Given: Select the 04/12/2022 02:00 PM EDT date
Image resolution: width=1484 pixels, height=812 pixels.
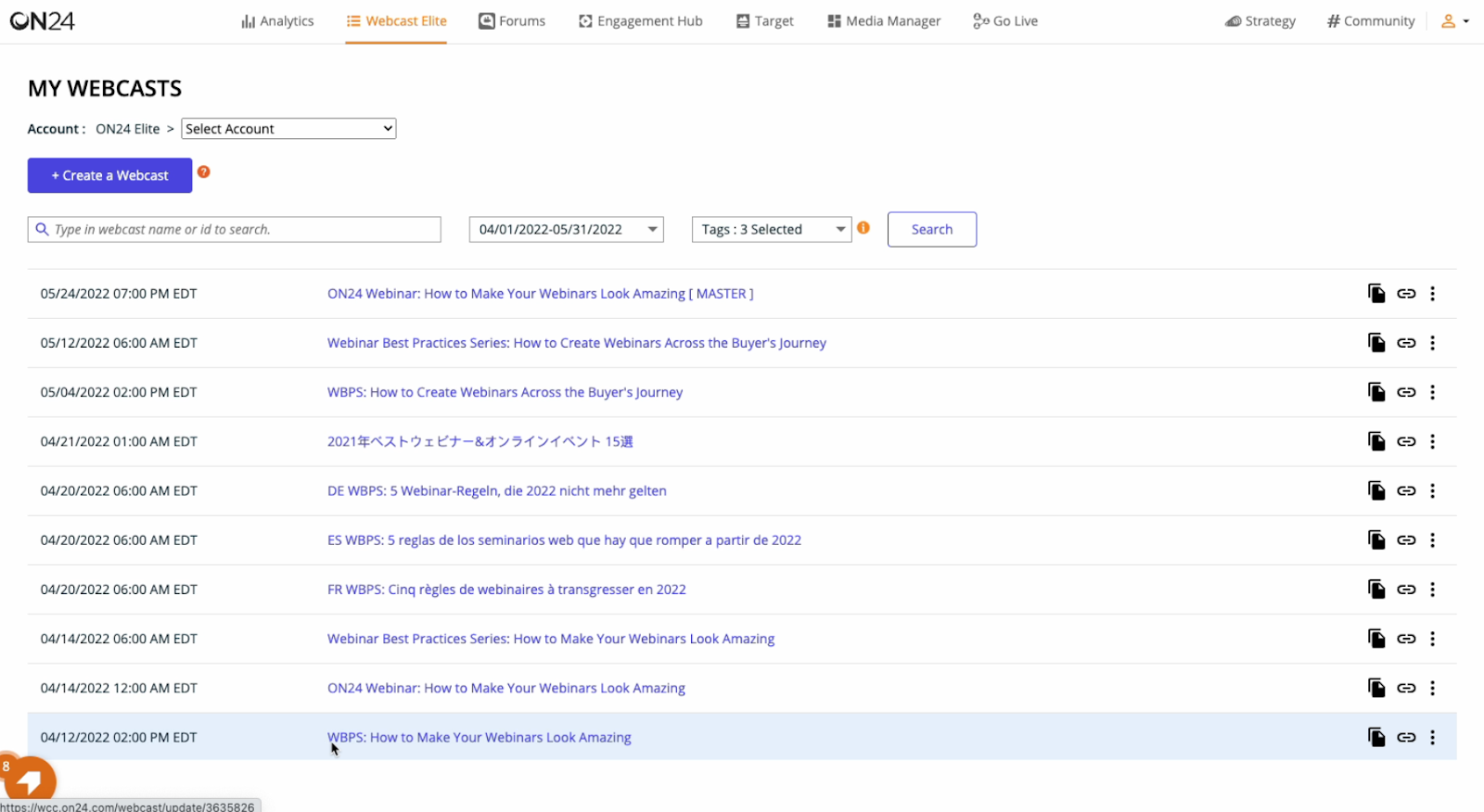Looking at the screenshot, I should [119, 737].
